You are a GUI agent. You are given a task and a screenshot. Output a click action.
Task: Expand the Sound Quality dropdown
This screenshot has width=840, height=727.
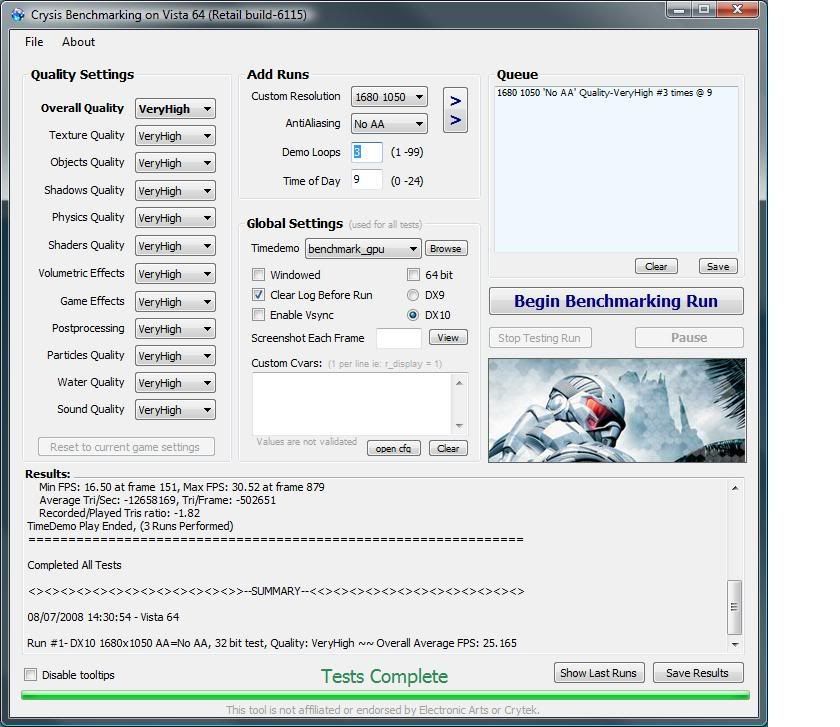pyautogui.click(x=175, y=410)
